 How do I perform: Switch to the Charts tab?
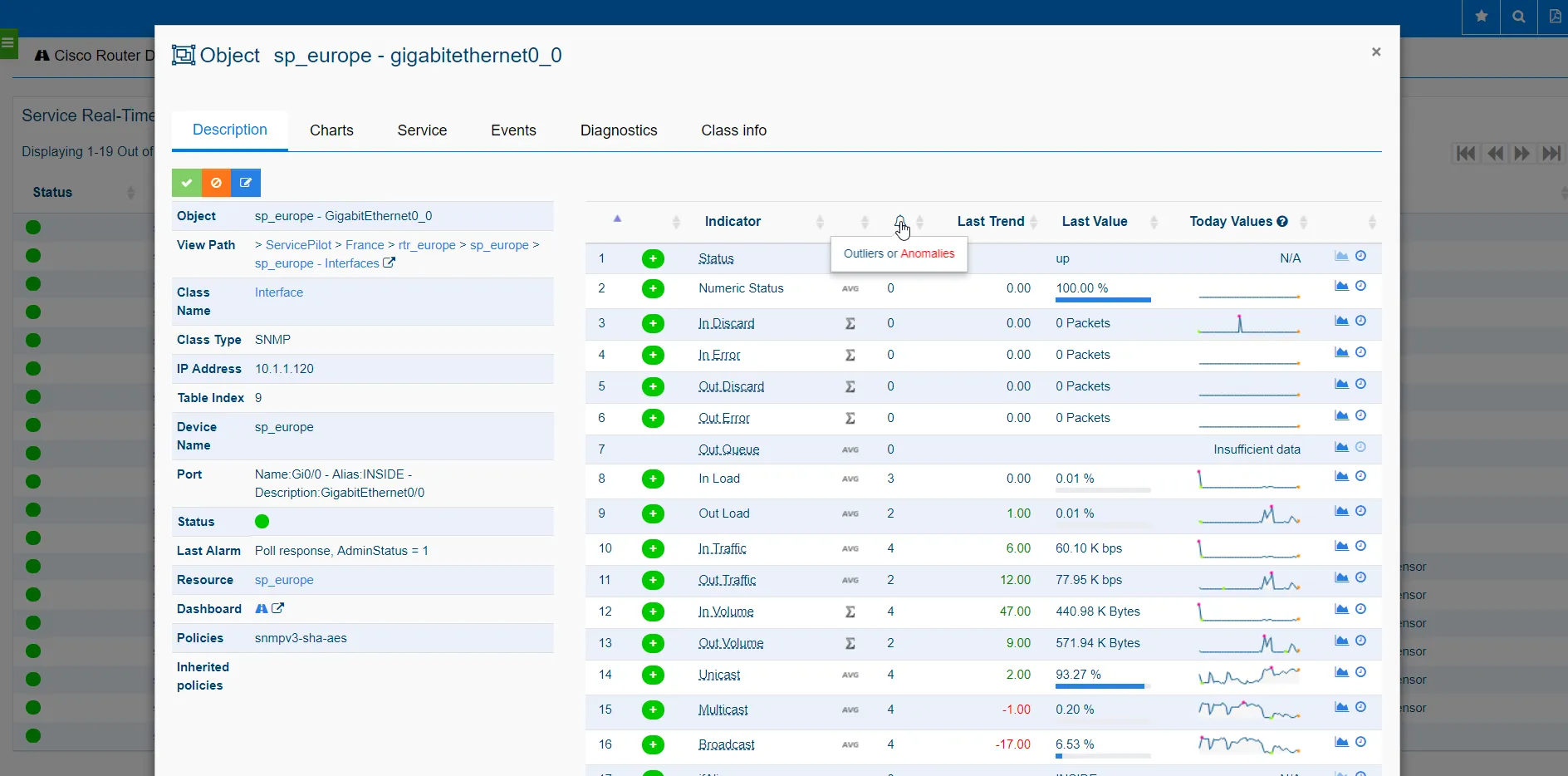[x=331, y=130]
